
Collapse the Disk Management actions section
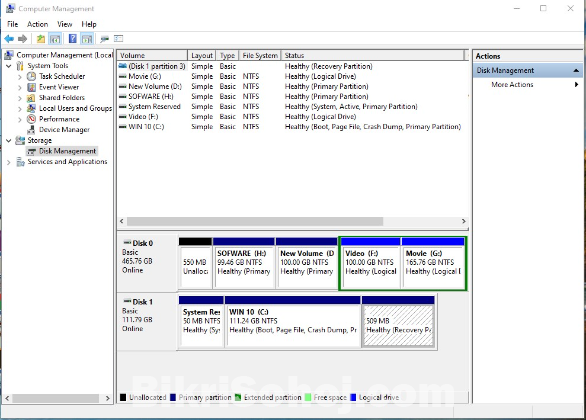click(x=576, y=70)
